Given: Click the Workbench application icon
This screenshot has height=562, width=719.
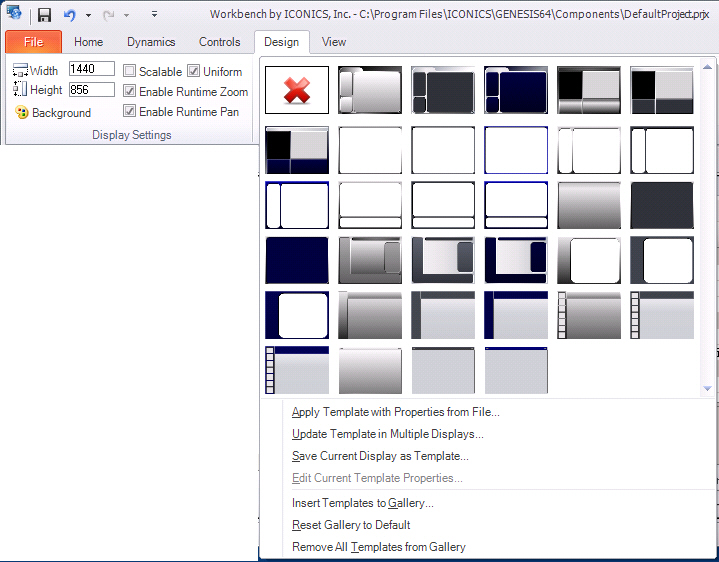Looking at the screenshot, I should point(13,13).
